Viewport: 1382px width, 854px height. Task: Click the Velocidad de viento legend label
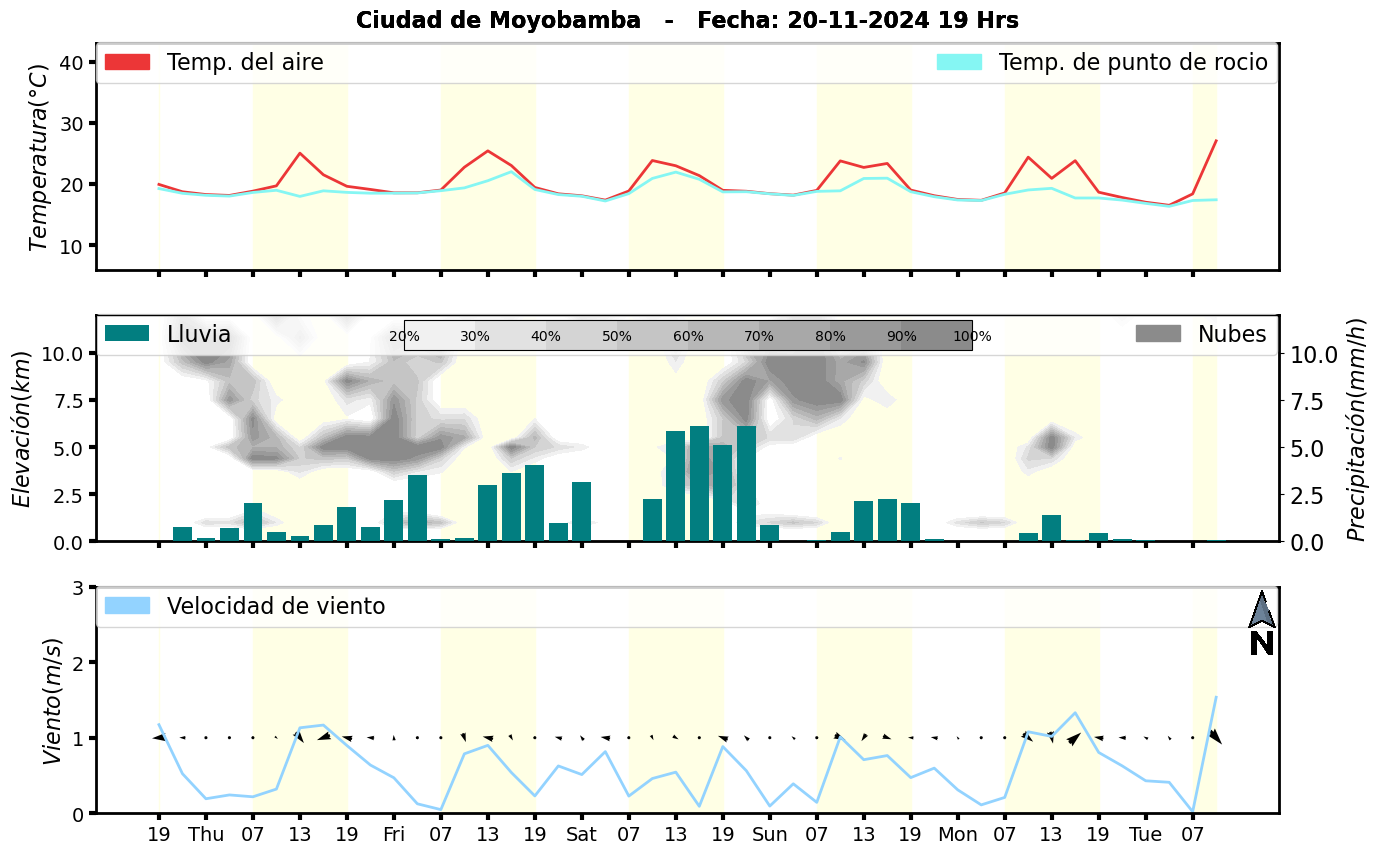pyautogui.click(x=276, y=606)
